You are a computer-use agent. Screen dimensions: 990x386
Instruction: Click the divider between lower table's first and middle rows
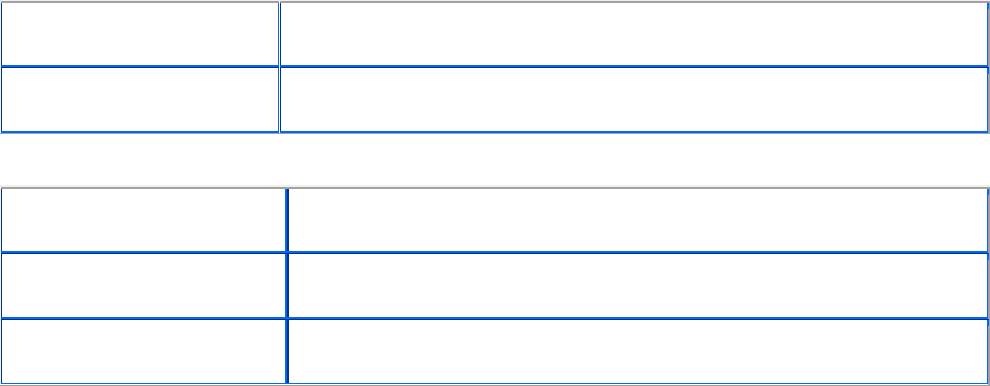[495, 253]
